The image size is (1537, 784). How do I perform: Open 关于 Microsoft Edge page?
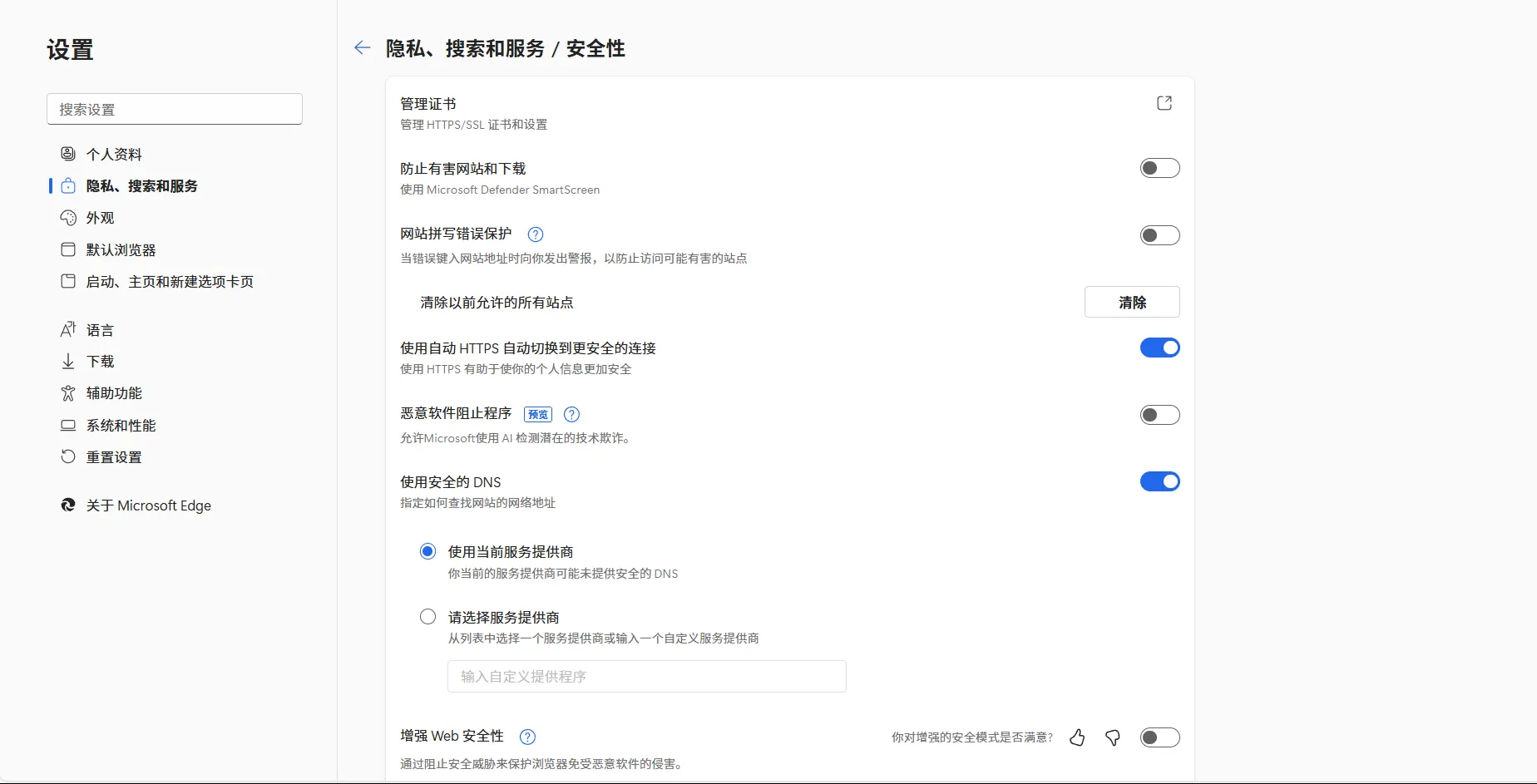pyautogui.click(x=147, y=505)
